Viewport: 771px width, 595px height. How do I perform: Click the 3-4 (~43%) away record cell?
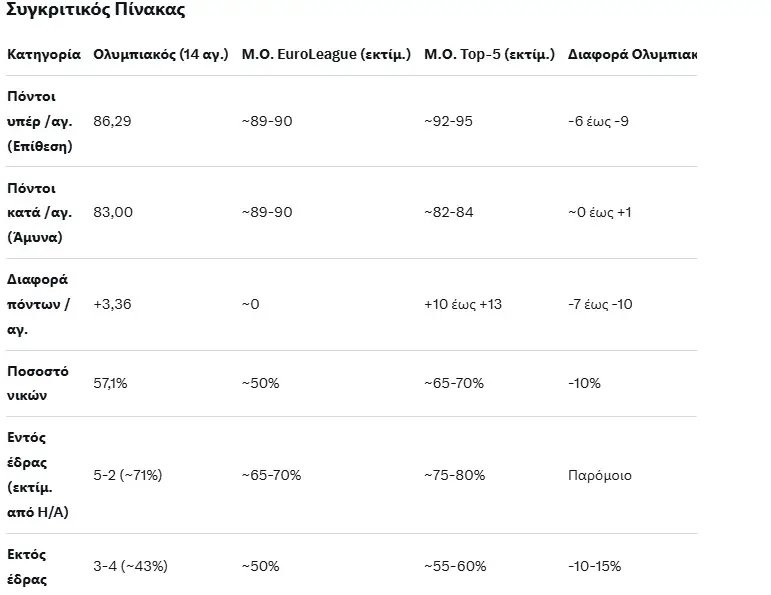click(x=130, y=566)
